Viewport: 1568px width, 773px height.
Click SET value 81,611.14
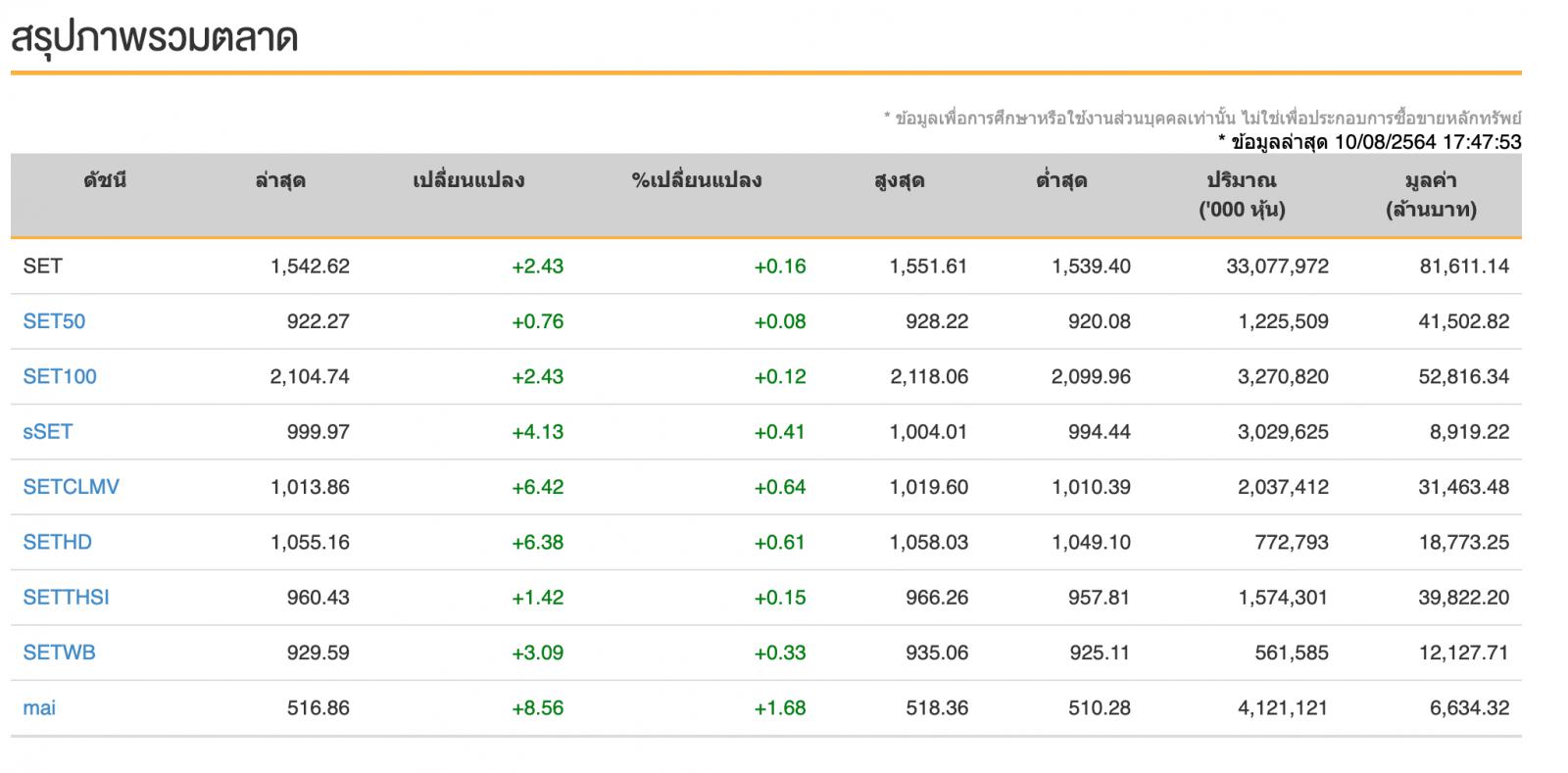click(x=1464, y=266)
